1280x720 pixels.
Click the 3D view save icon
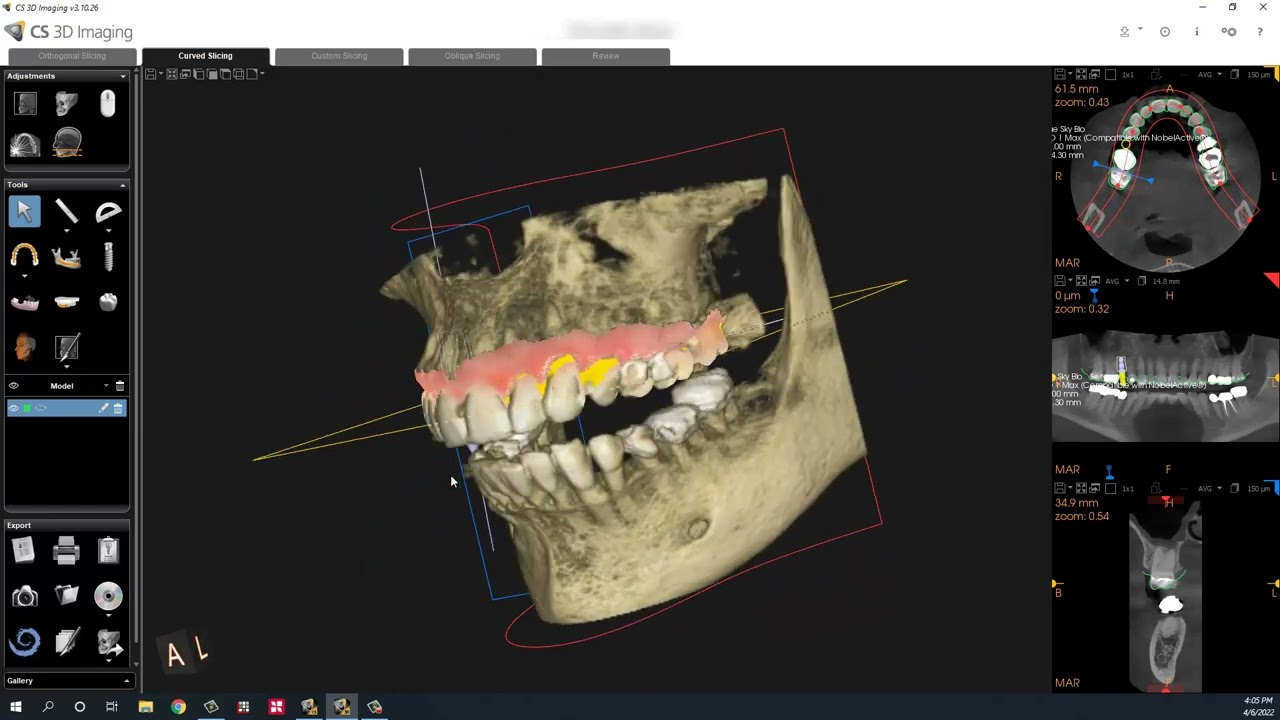pyautogui.click(x=150, y=74)
